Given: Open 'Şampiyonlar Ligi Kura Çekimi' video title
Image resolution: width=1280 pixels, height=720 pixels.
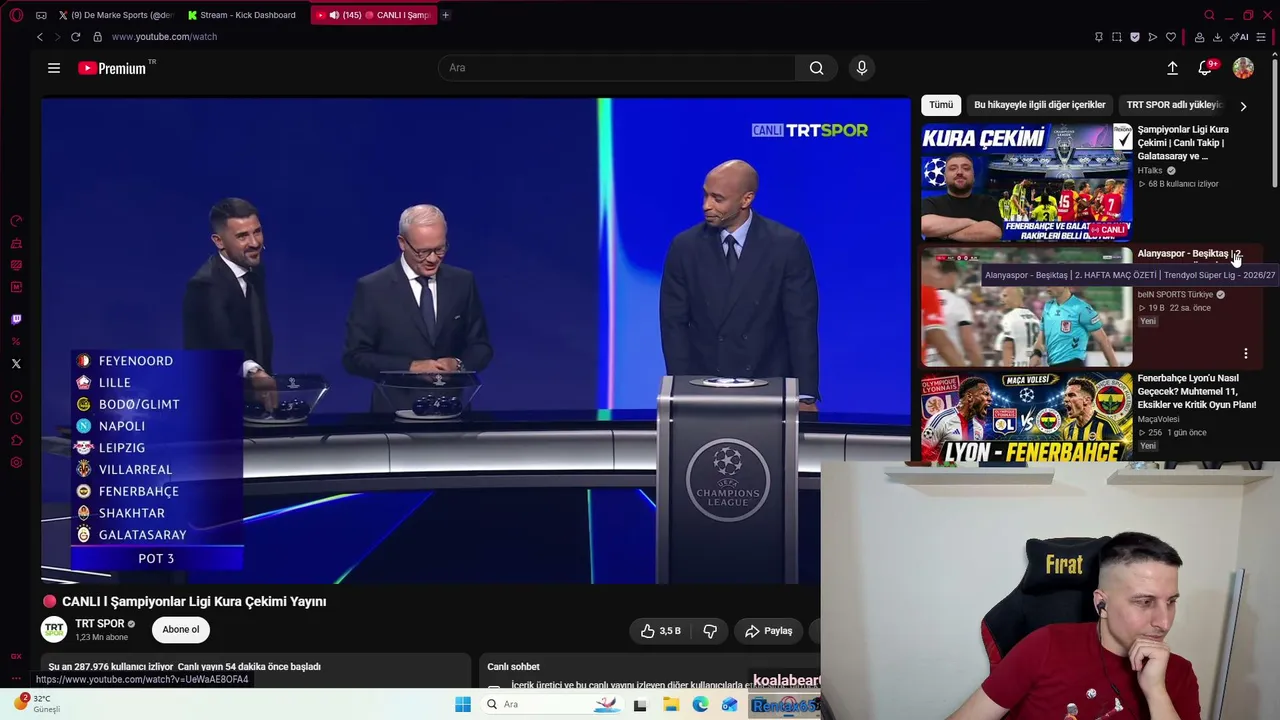Looking at the screenshot, I should coord(1184,143).
